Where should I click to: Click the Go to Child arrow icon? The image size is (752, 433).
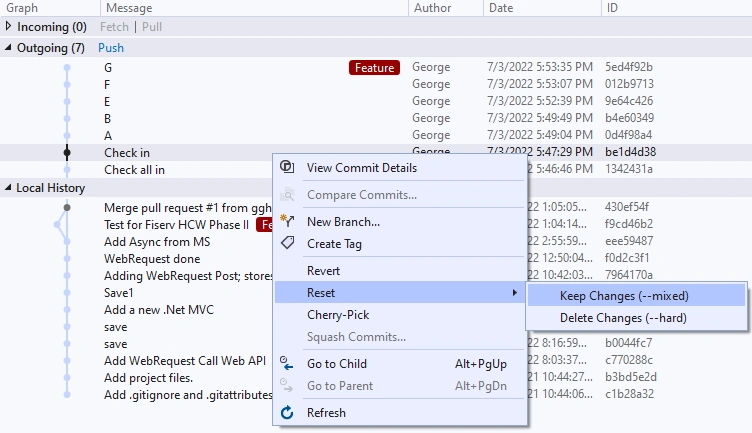286,363
